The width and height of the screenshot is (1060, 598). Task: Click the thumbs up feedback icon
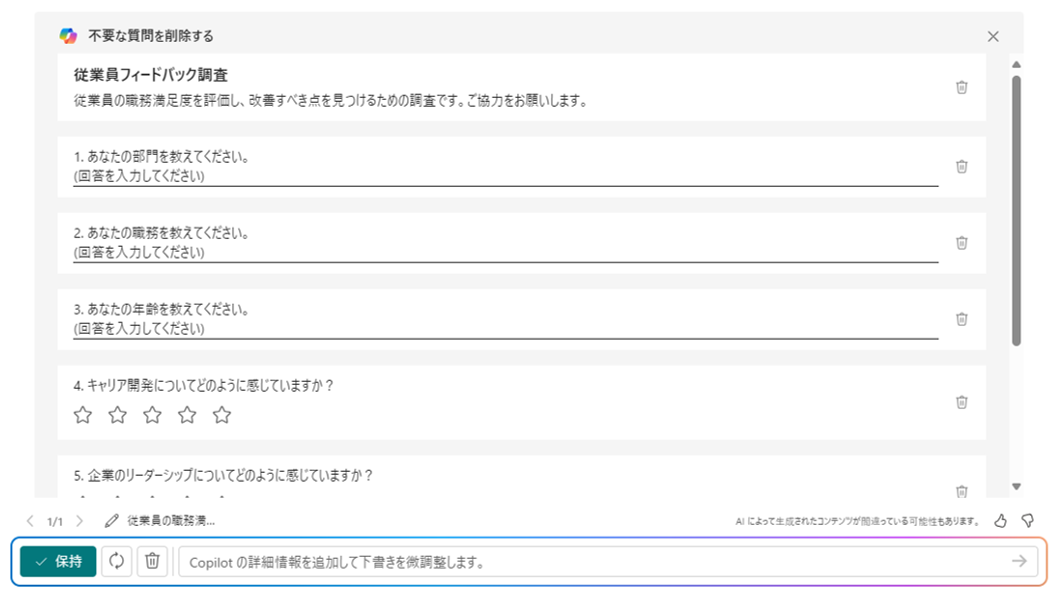pos(1001,520)
